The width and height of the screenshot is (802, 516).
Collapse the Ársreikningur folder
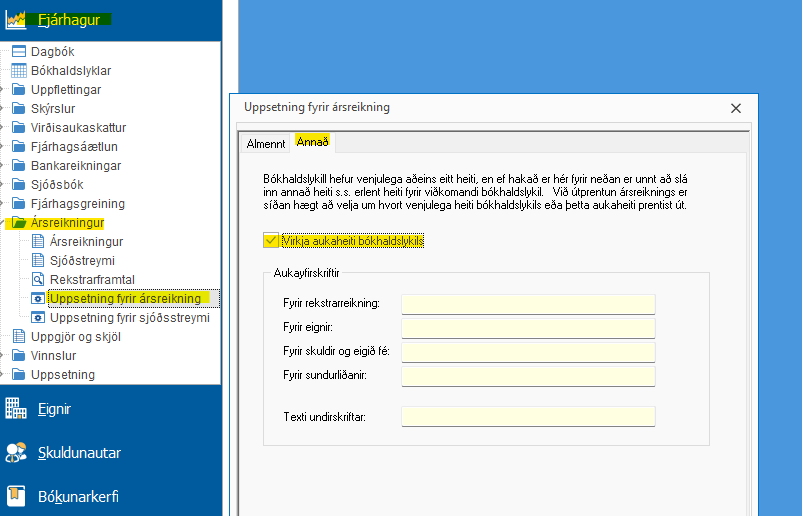click(5, 223)
